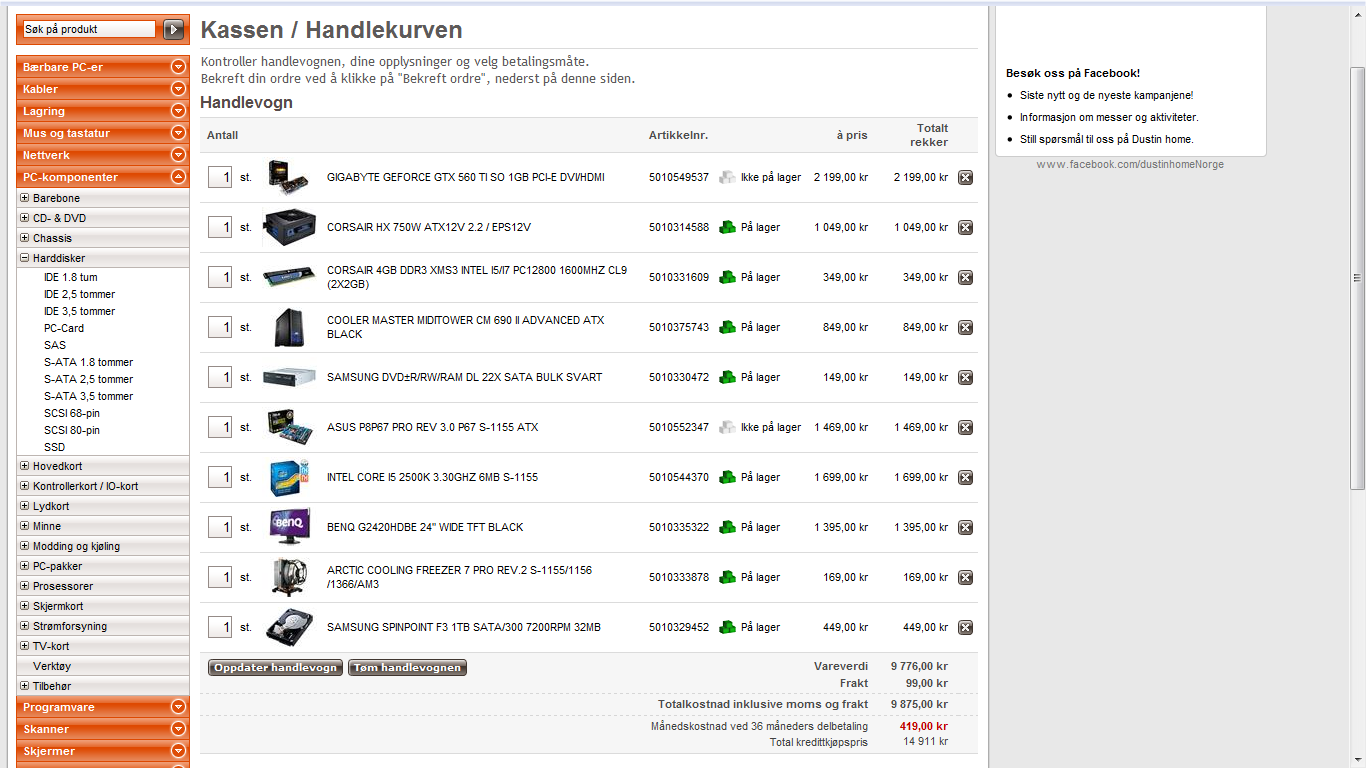
Task: Open BenQ monitor thumbnail image
Action: 290,527
